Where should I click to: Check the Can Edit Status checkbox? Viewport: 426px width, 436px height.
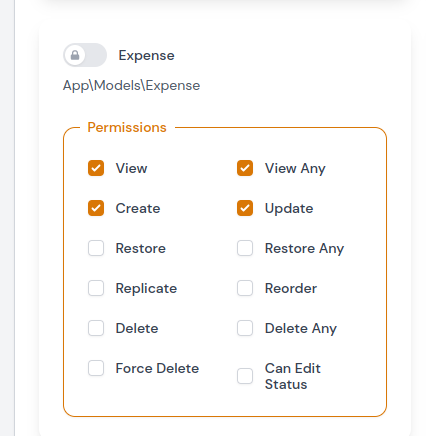click(245, 376)
